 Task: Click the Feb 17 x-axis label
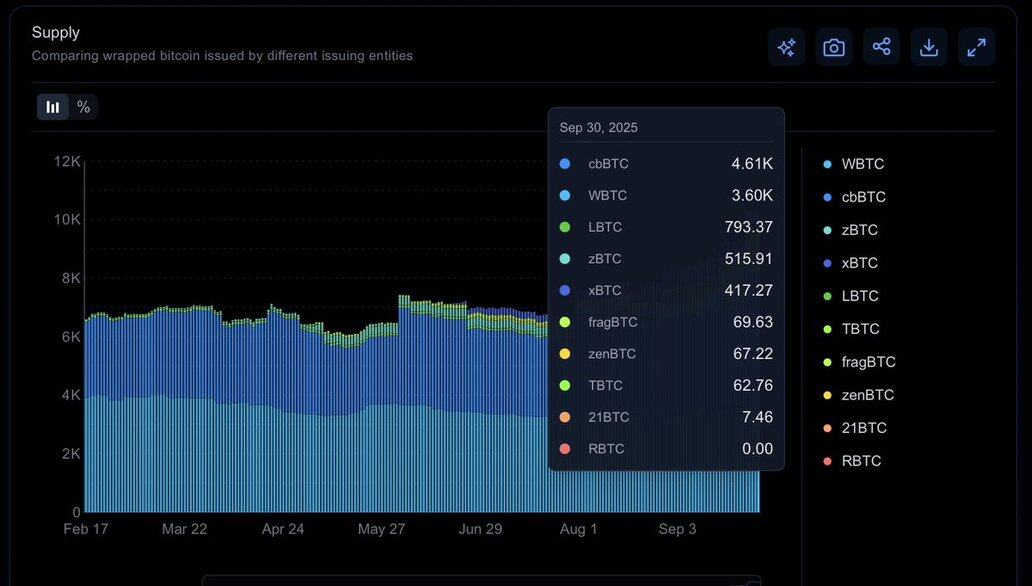[86, 529]
